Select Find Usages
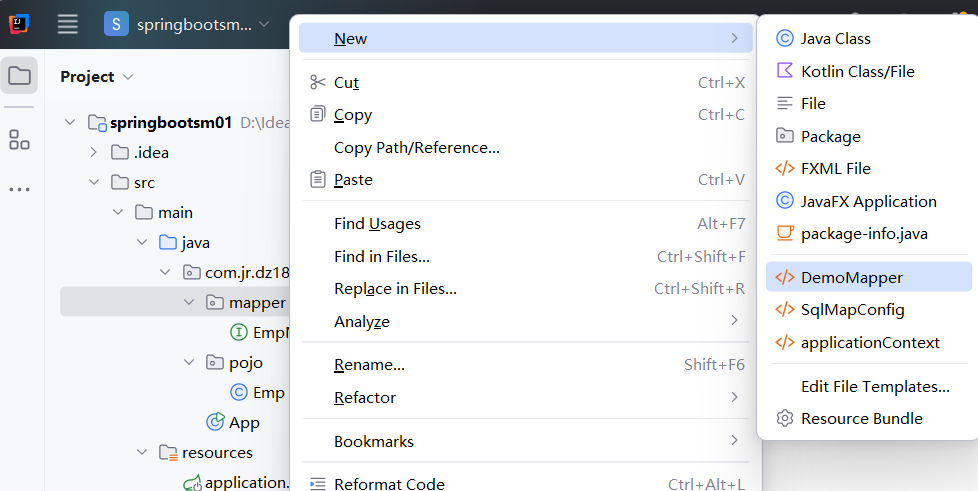978x491 pixels. (x=526, y=224)
